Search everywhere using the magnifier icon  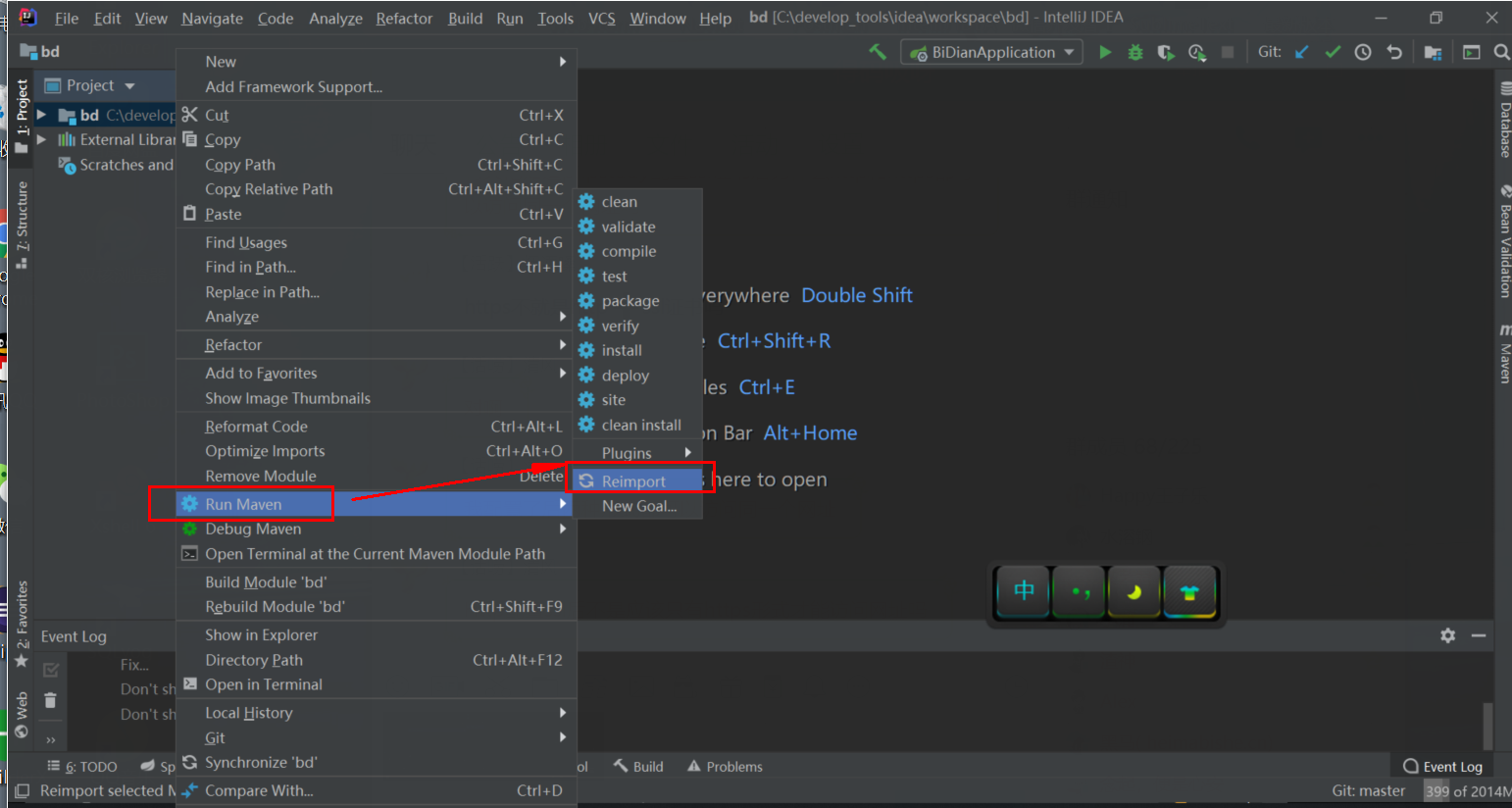pyautogui.click(x=1501, y=52)
